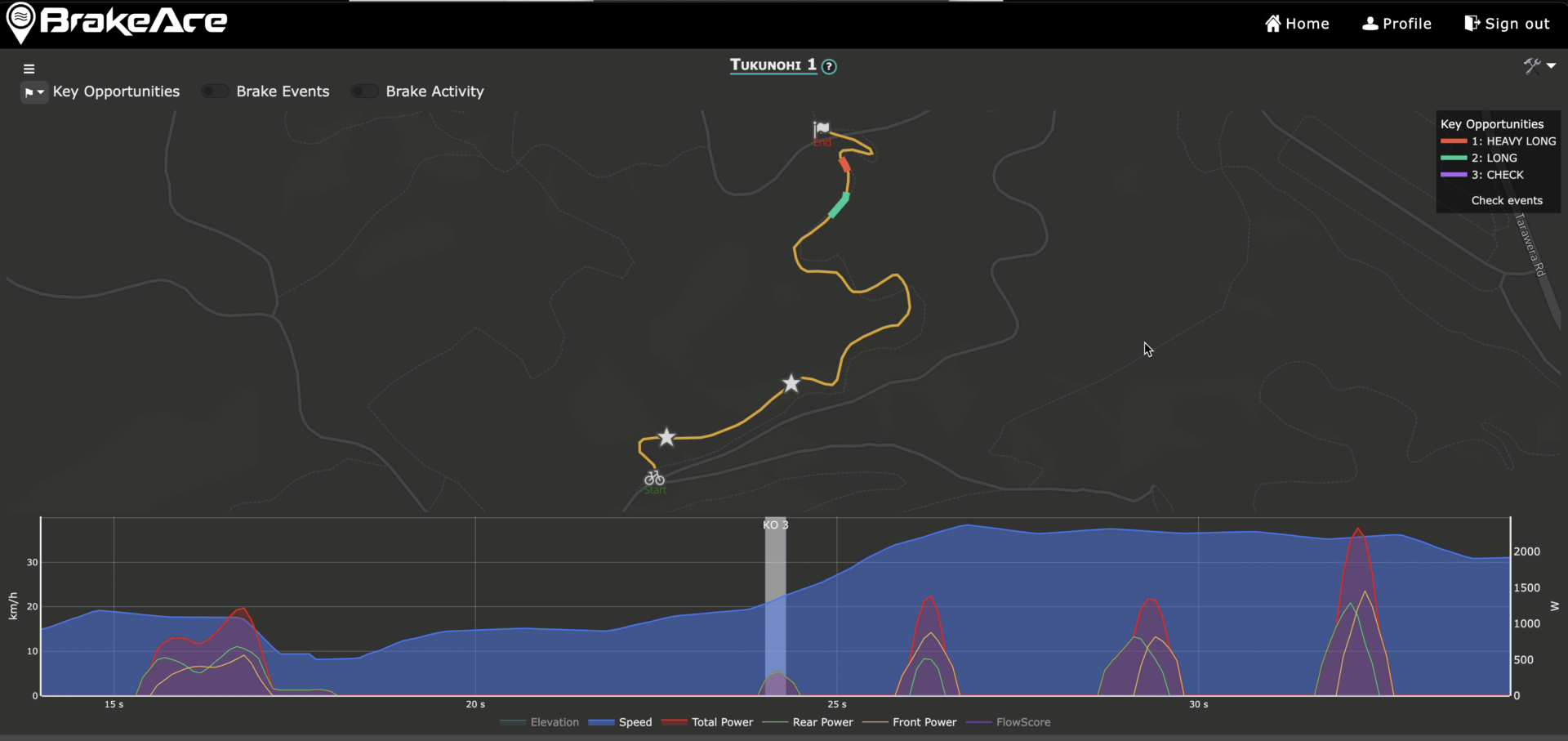Select the upper star marker on trail

point(791,383)
